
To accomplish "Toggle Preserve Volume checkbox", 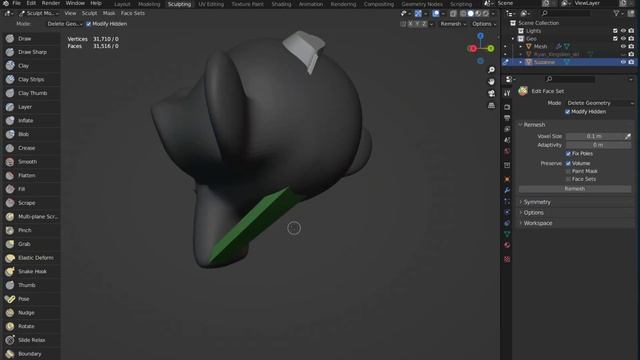I will point(568,163).
